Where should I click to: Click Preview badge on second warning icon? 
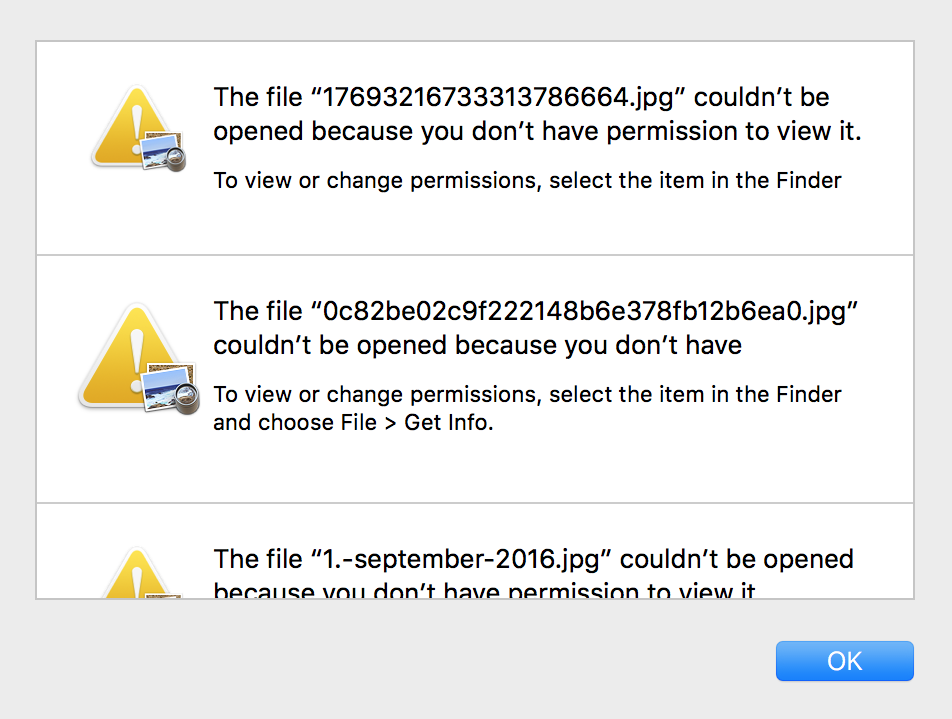click(169, 389)
